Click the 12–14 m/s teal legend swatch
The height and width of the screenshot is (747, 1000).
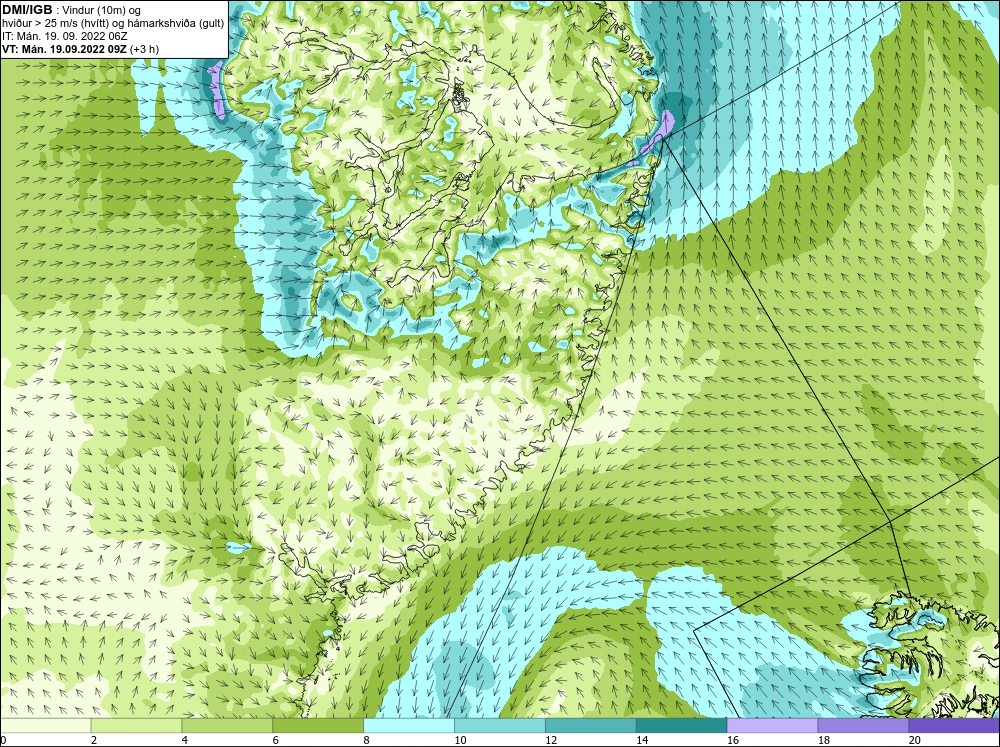[x=591, y=725]
